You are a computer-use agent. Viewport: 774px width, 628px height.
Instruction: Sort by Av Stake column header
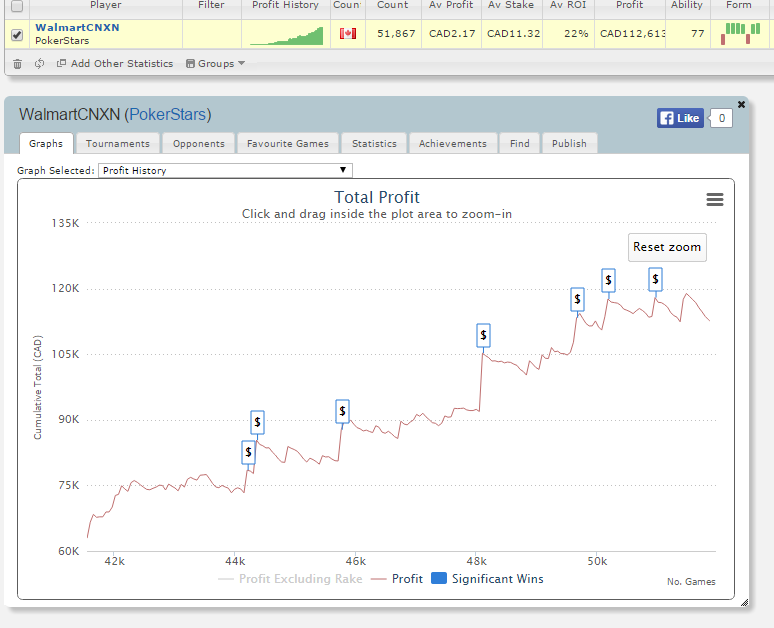(511, 5)
